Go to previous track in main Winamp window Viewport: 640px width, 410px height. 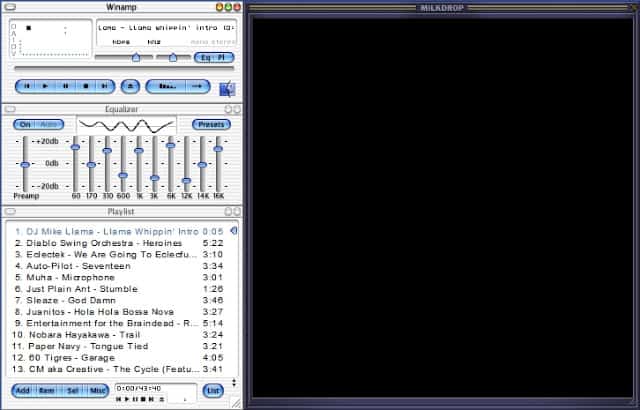click(27, 86)
